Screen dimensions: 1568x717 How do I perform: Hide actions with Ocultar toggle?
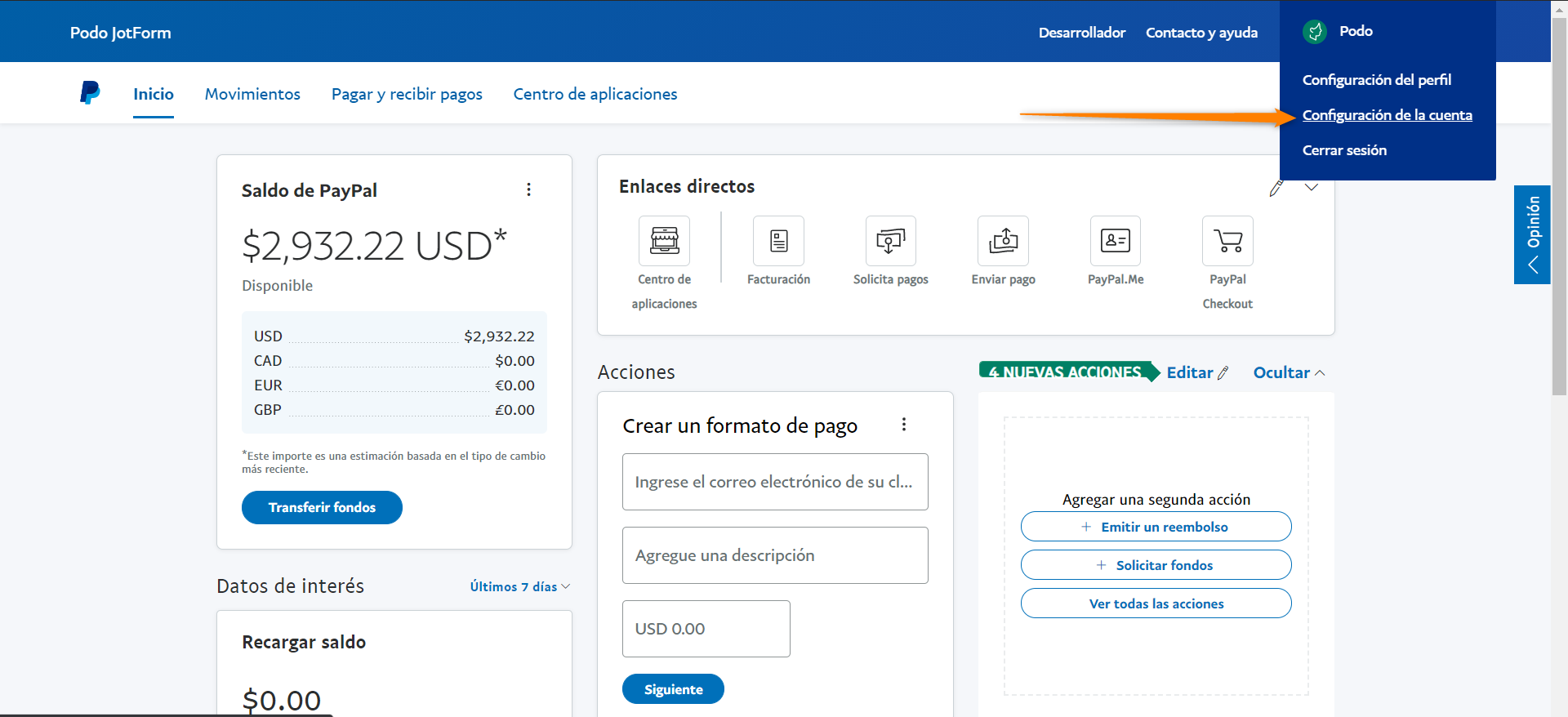pos(1290,373)
